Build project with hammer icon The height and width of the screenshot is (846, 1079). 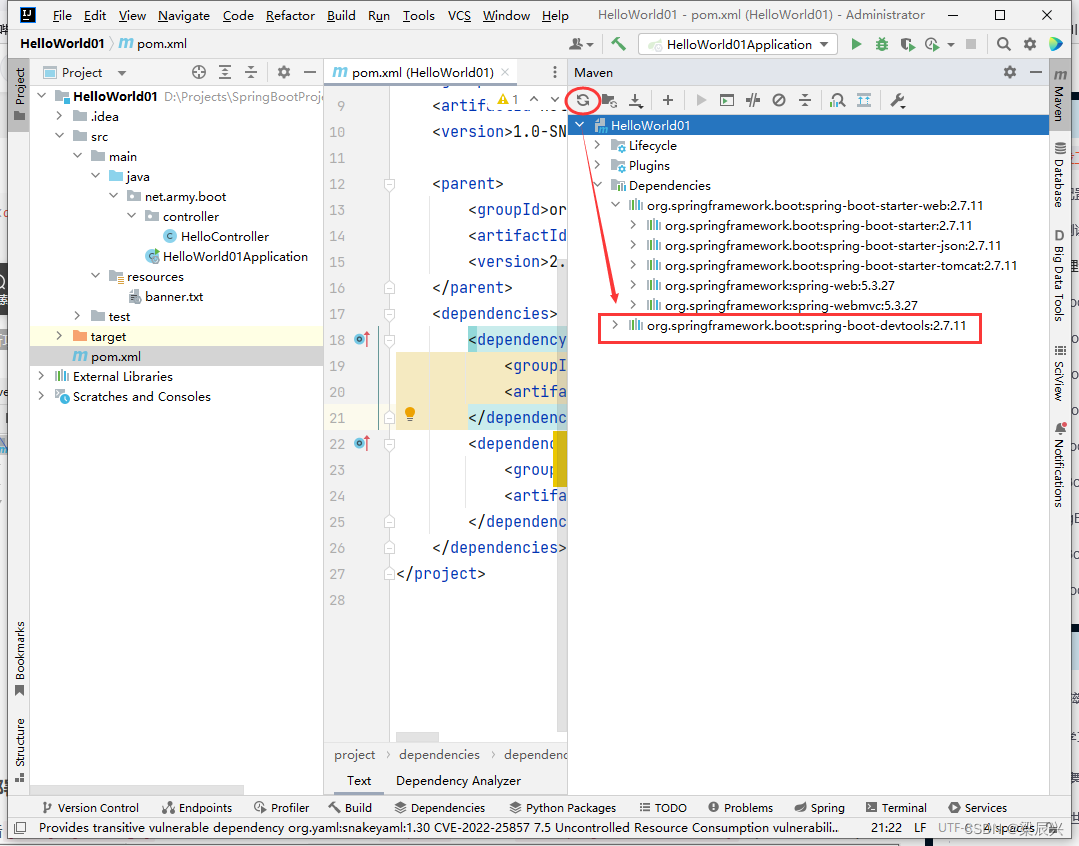pyautogui.click(x=619, y=44)
